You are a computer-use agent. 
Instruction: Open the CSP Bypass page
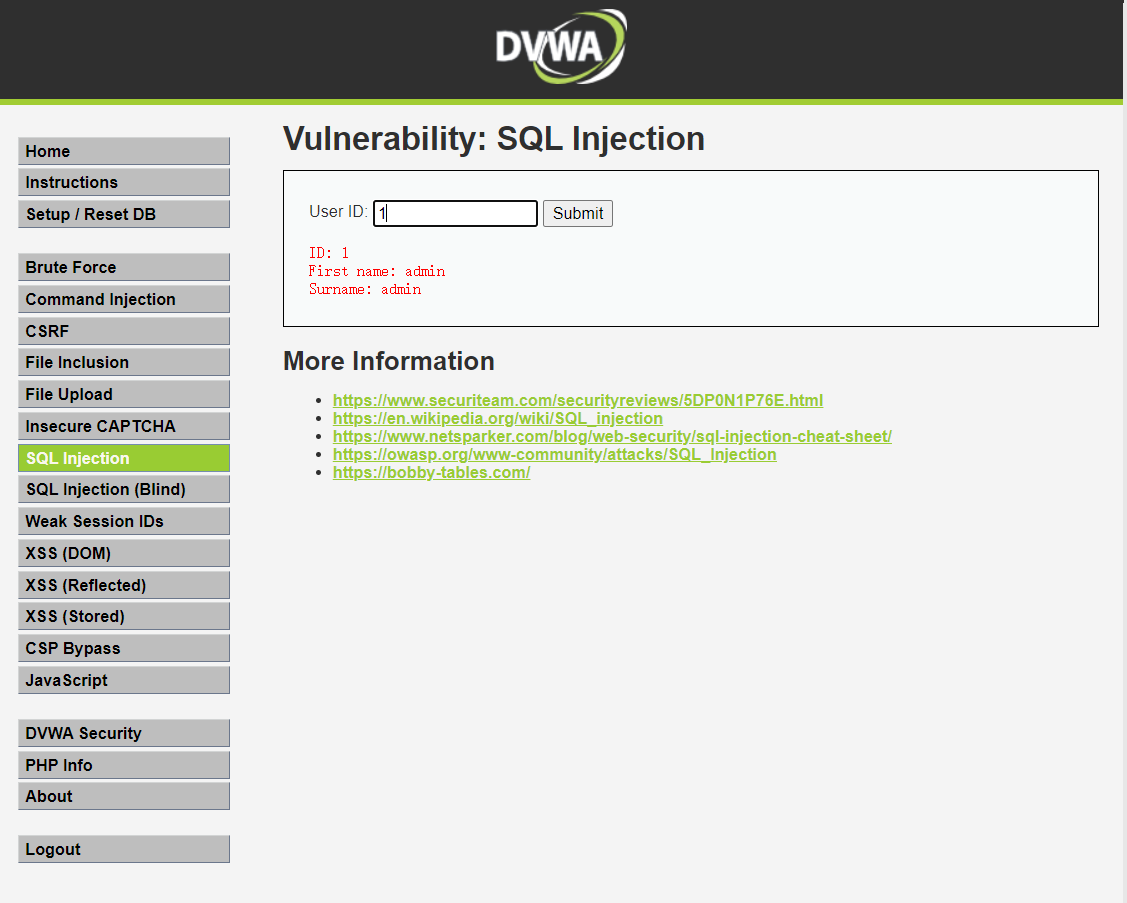coord(123,647)
